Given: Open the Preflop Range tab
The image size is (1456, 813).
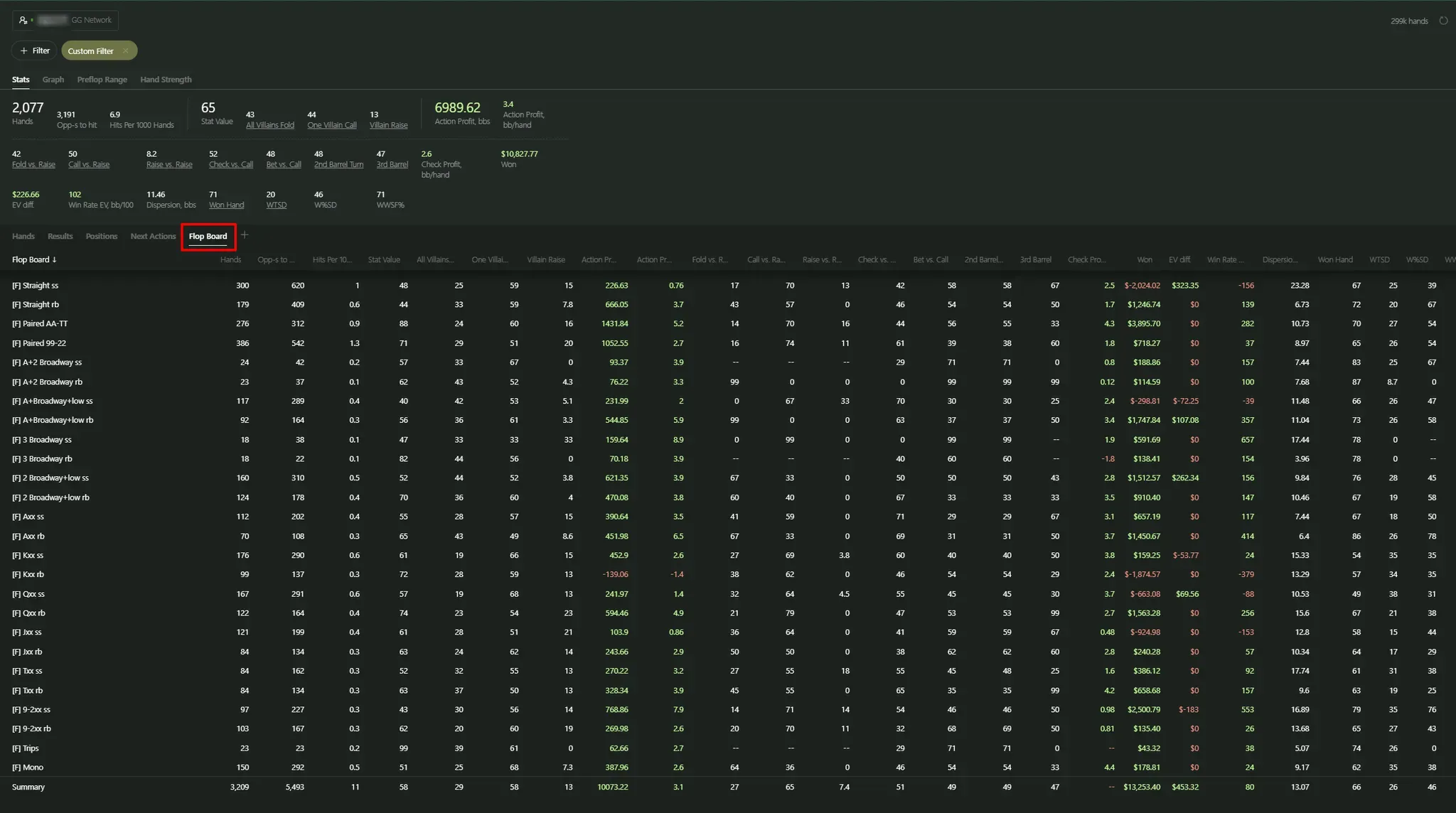Looking at the screenshot, I should [102, 80].
